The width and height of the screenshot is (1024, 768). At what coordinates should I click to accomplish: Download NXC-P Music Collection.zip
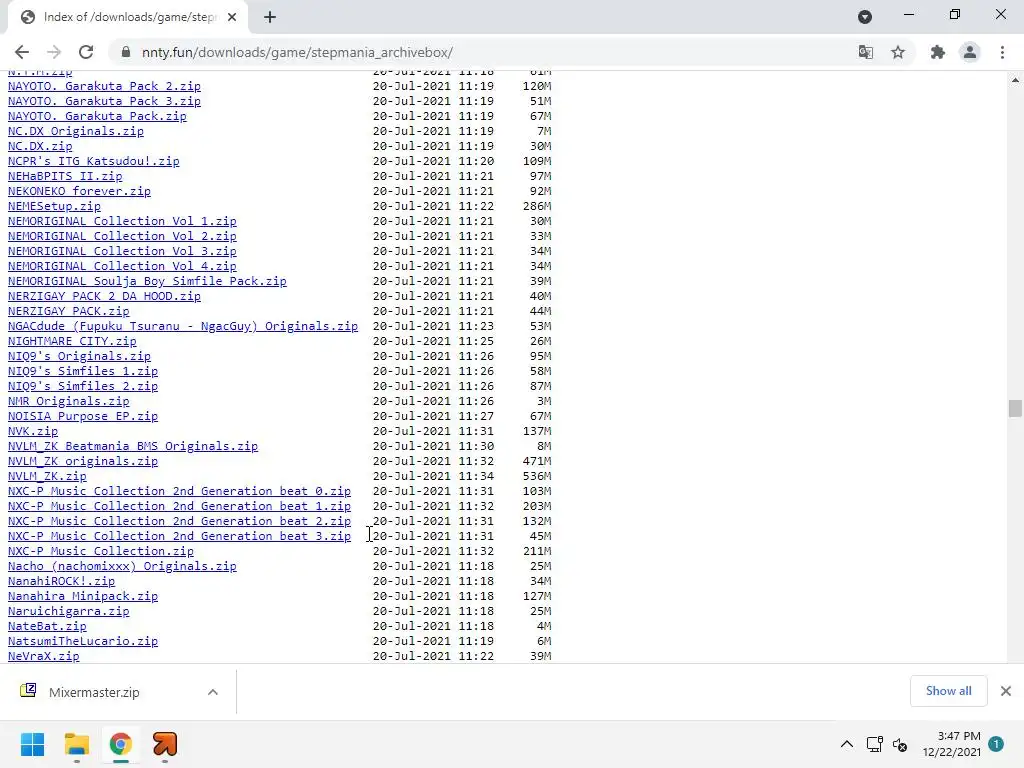pyautogui.click(x=101, y=552)
